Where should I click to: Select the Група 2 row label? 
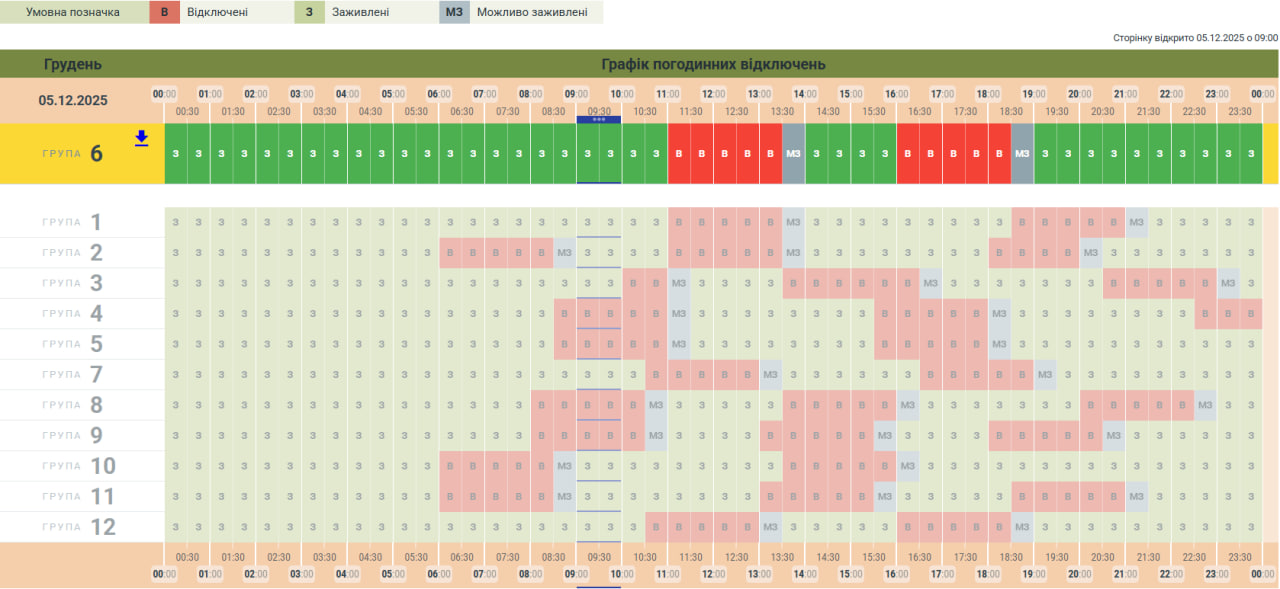[74, 253]
